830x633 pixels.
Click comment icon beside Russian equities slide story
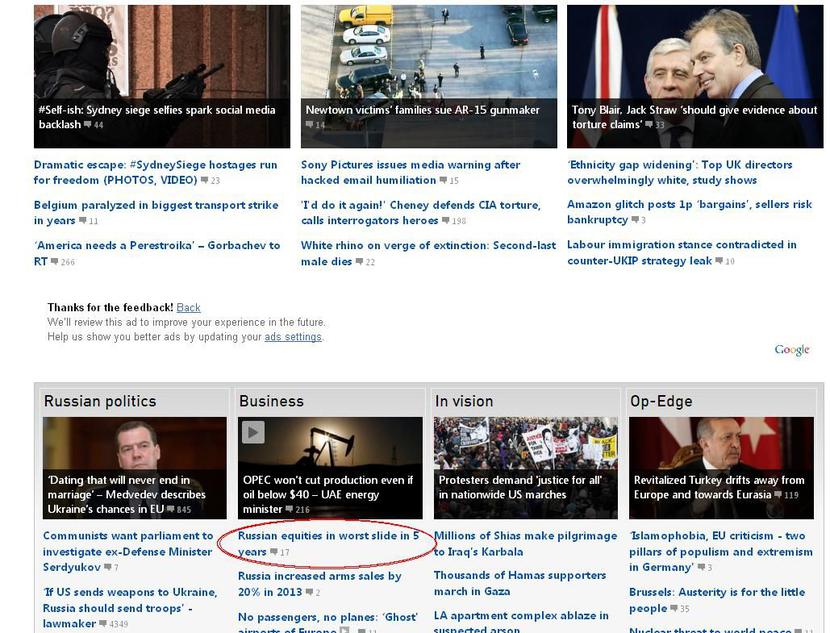[274, 552]
